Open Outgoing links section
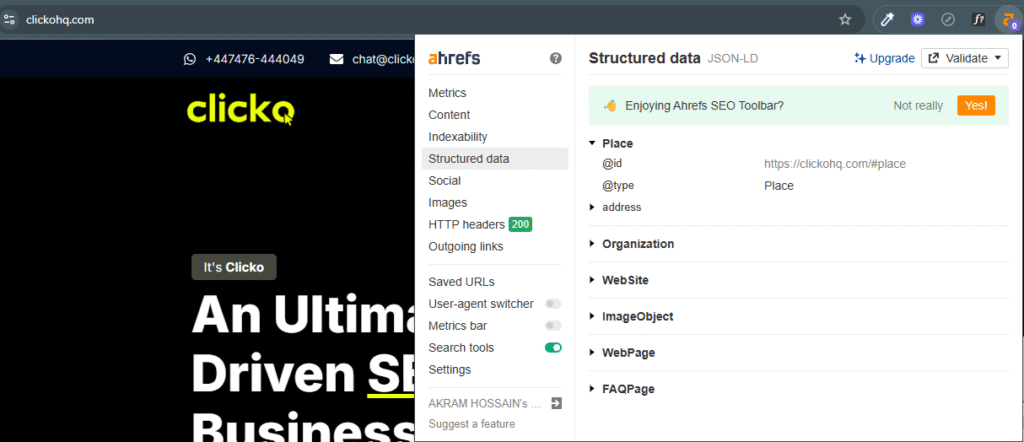 pyautogui.click(x=466, y=247)
